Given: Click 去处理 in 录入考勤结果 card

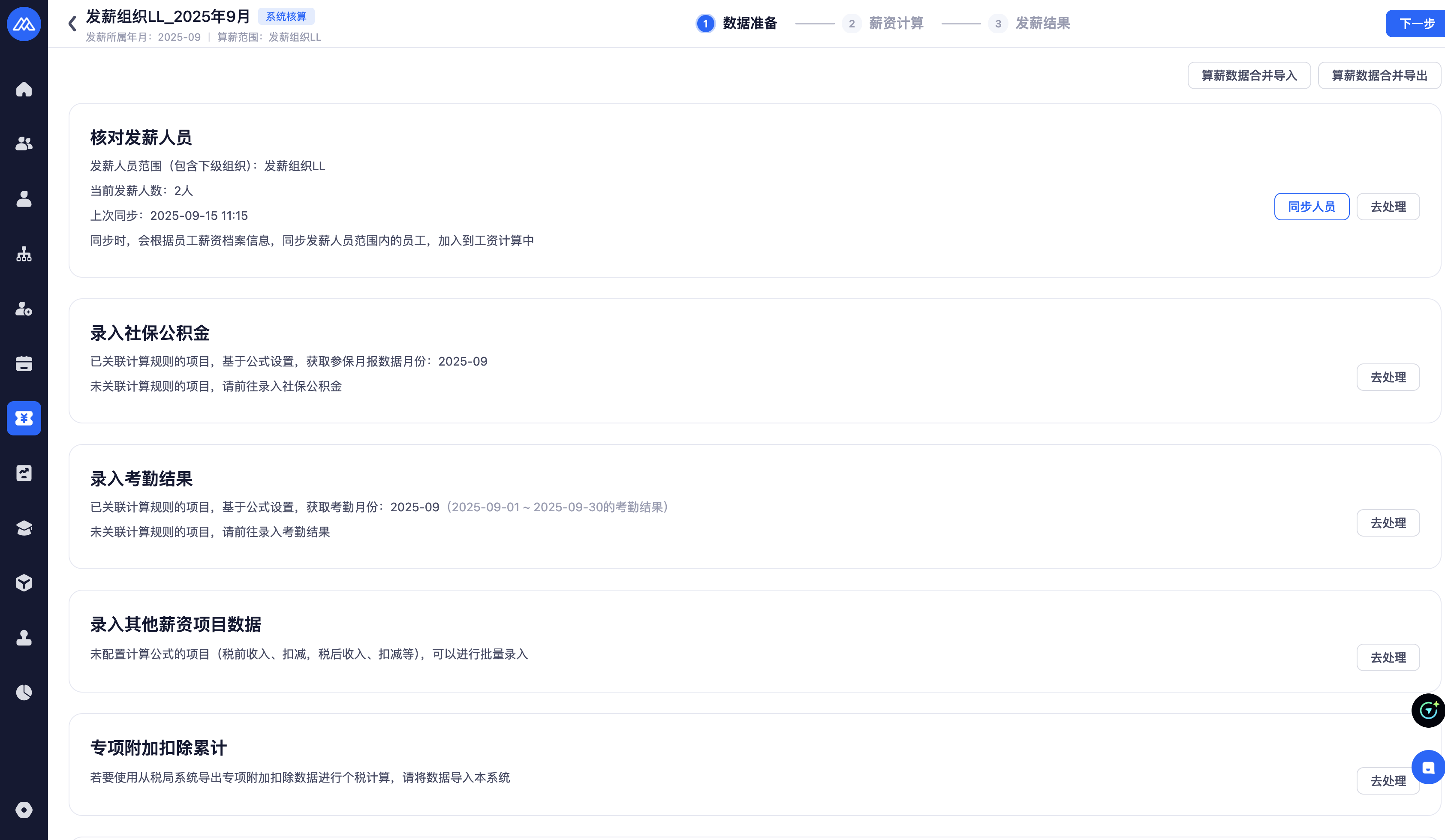Looking at the screenshot, I should pos(1388,522).
